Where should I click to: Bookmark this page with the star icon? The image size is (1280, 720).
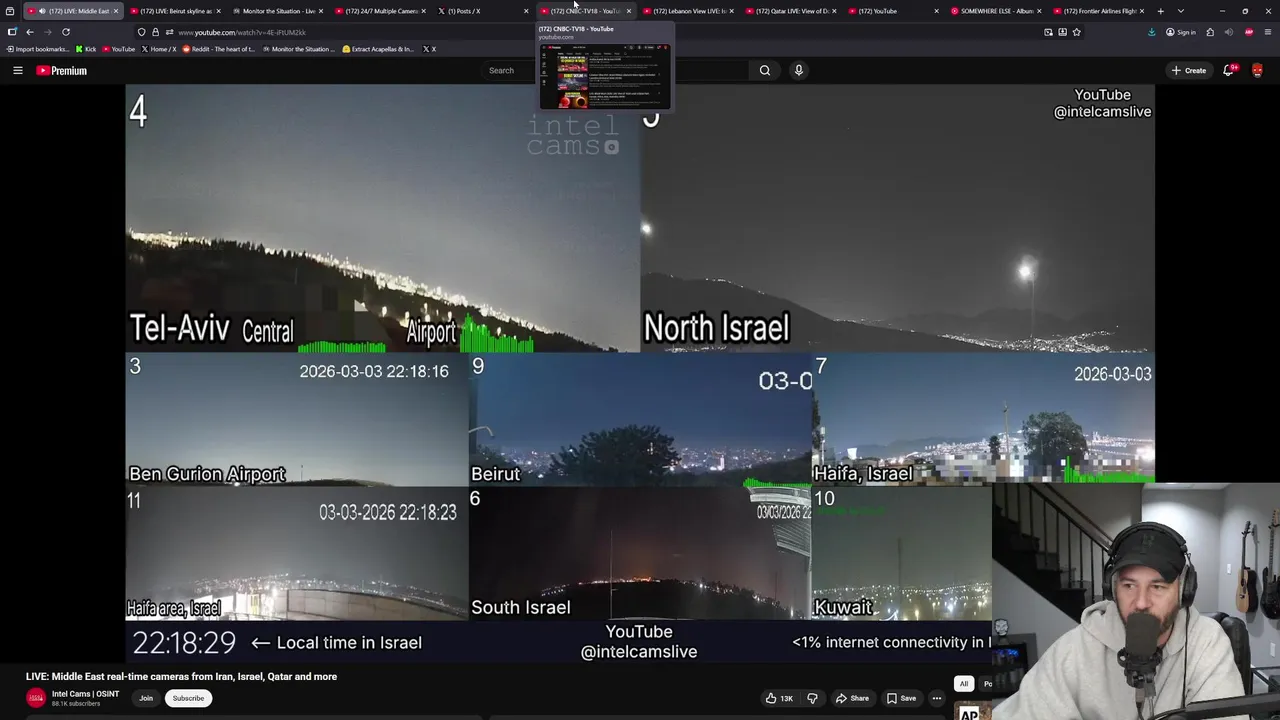click(1077, 32)
